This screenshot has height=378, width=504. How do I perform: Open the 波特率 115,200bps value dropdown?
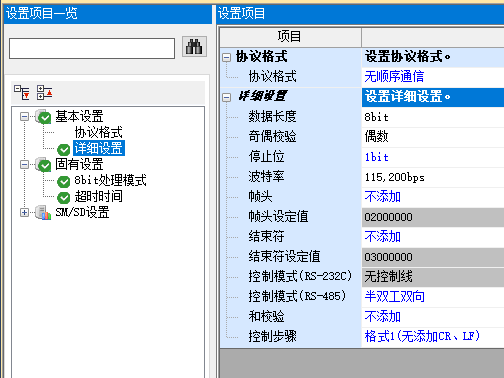pos(433,177)
